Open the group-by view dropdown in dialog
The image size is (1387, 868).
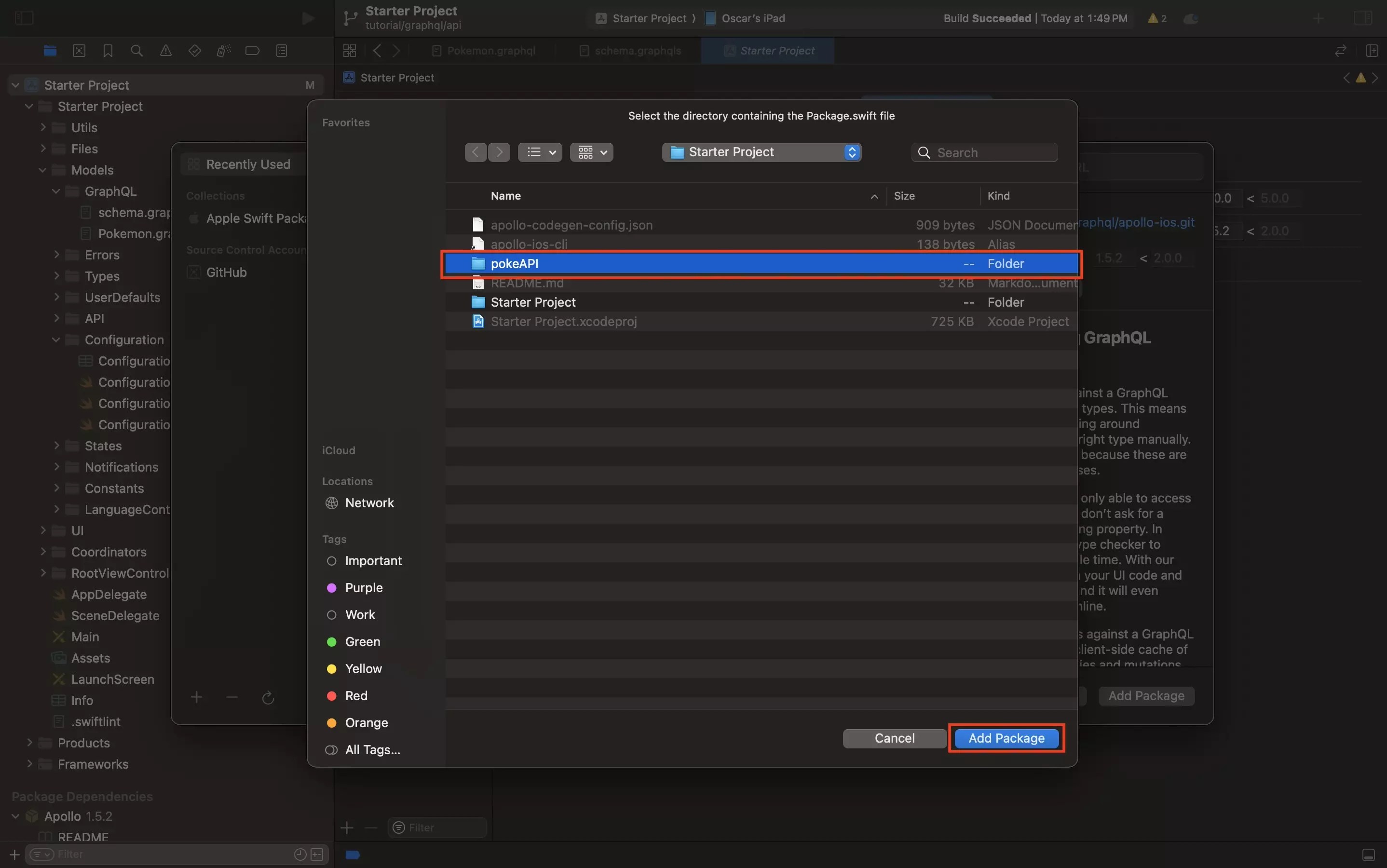click(x=591, y=152)
